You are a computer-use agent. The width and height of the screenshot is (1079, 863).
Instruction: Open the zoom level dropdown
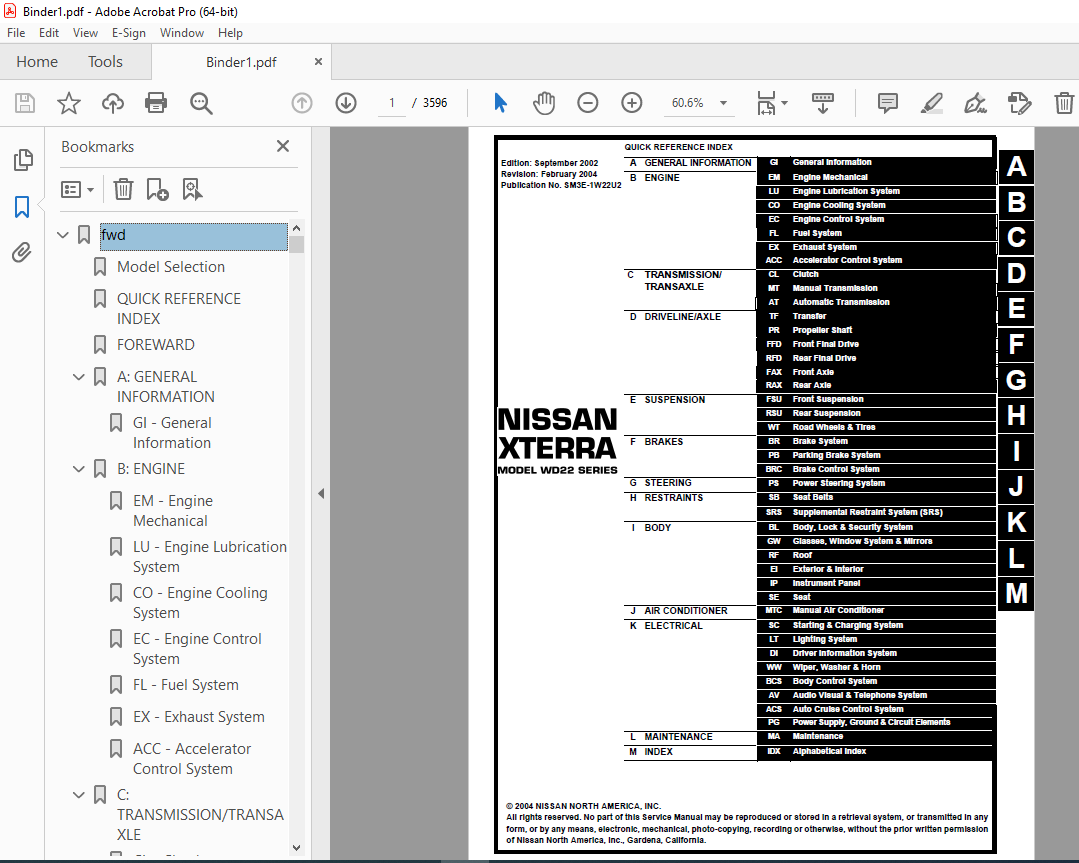[x=723, y=103]
